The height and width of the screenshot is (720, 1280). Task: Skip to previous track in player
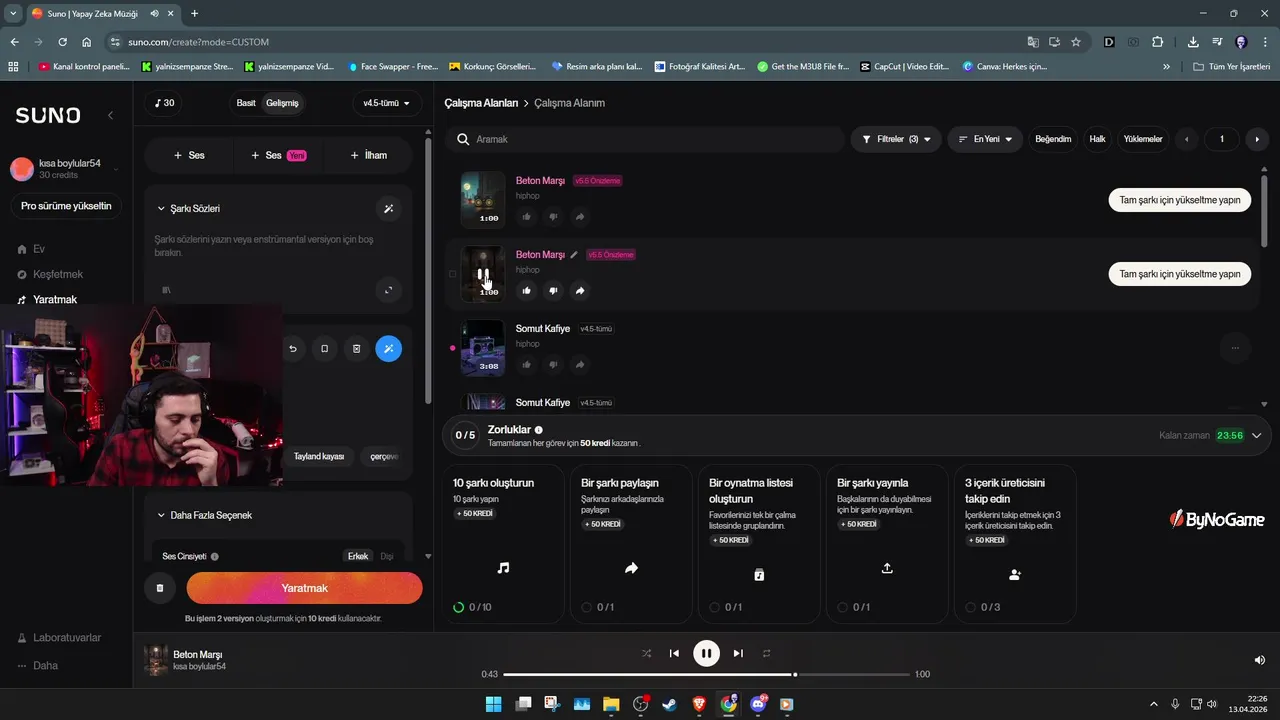pos(674,653)
